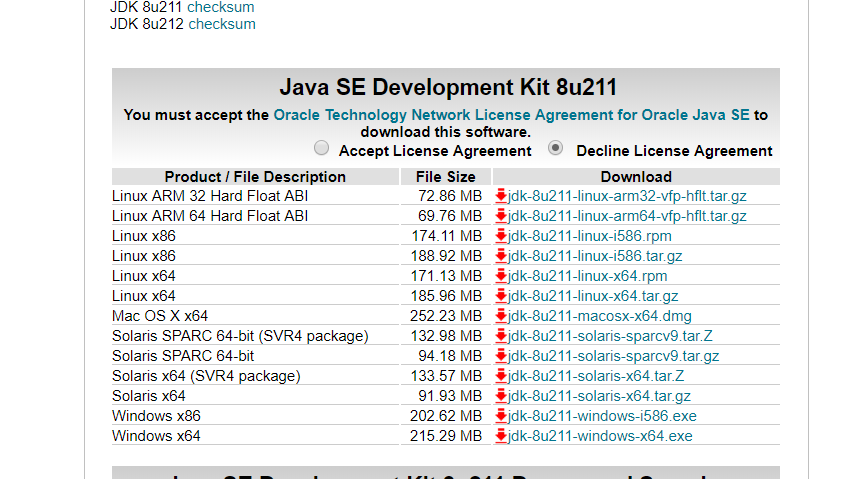Click the Java SE Development Kit 8u211 heading

coord(448,87)
